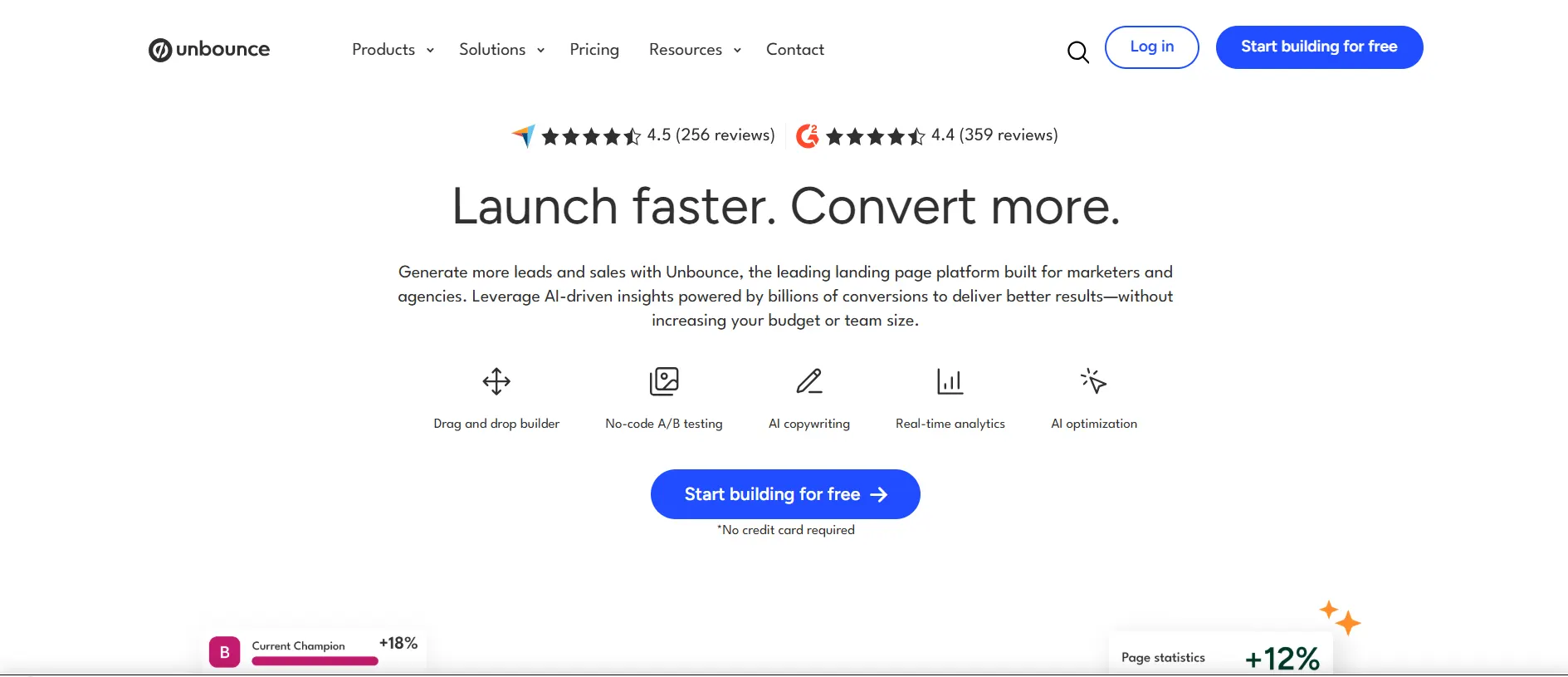
Task: Open the 4.4 (359 reviews) rating
Action: pyautogui.click(x=942, y=135)
